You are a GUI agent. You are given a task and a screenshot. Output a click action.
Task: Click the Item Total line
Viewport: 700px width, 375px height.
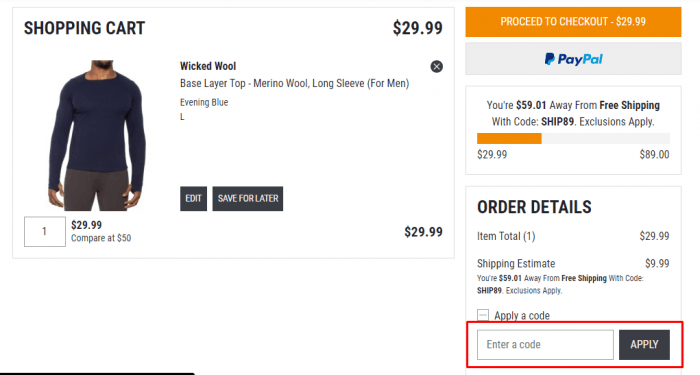573,236
